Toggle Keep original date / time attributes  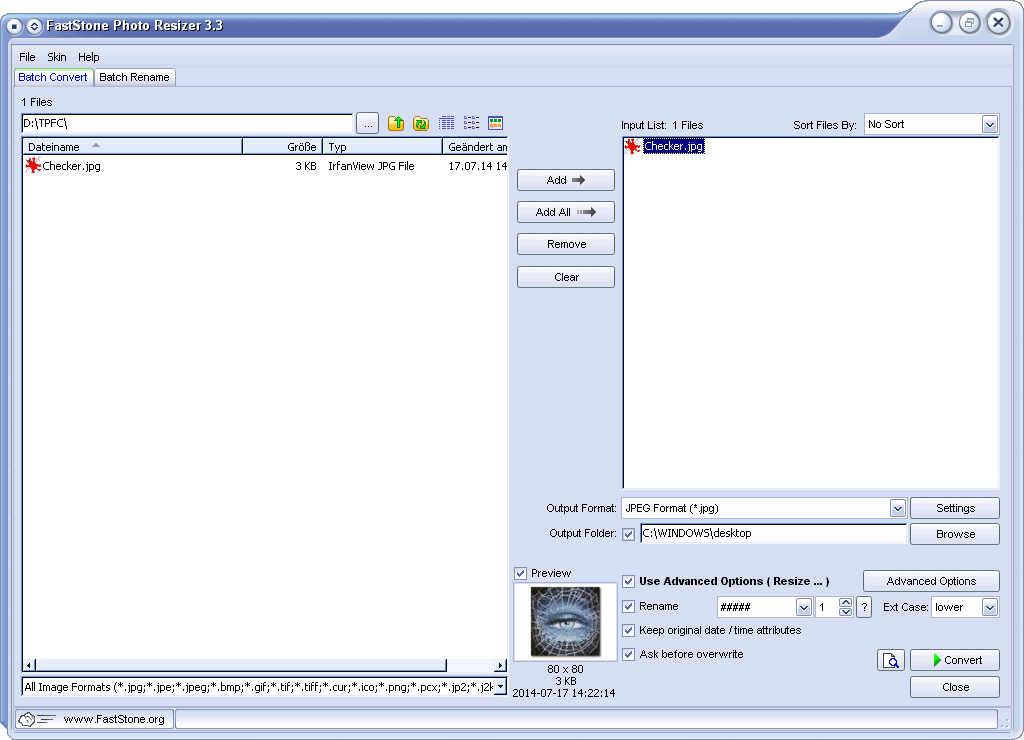(x=628, y=630)
